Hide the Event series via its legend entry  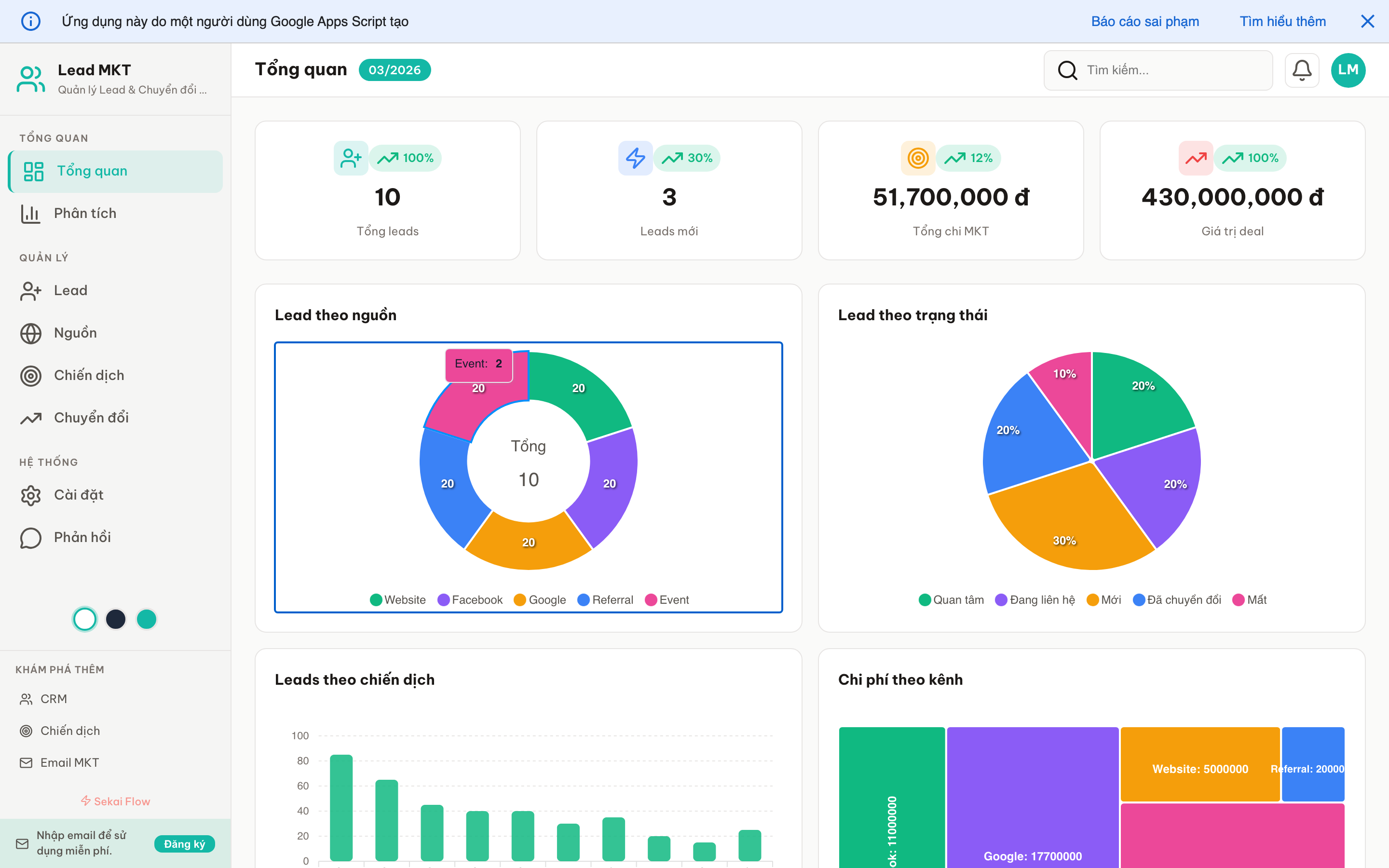pyautogui.click(x=667, y=599)
